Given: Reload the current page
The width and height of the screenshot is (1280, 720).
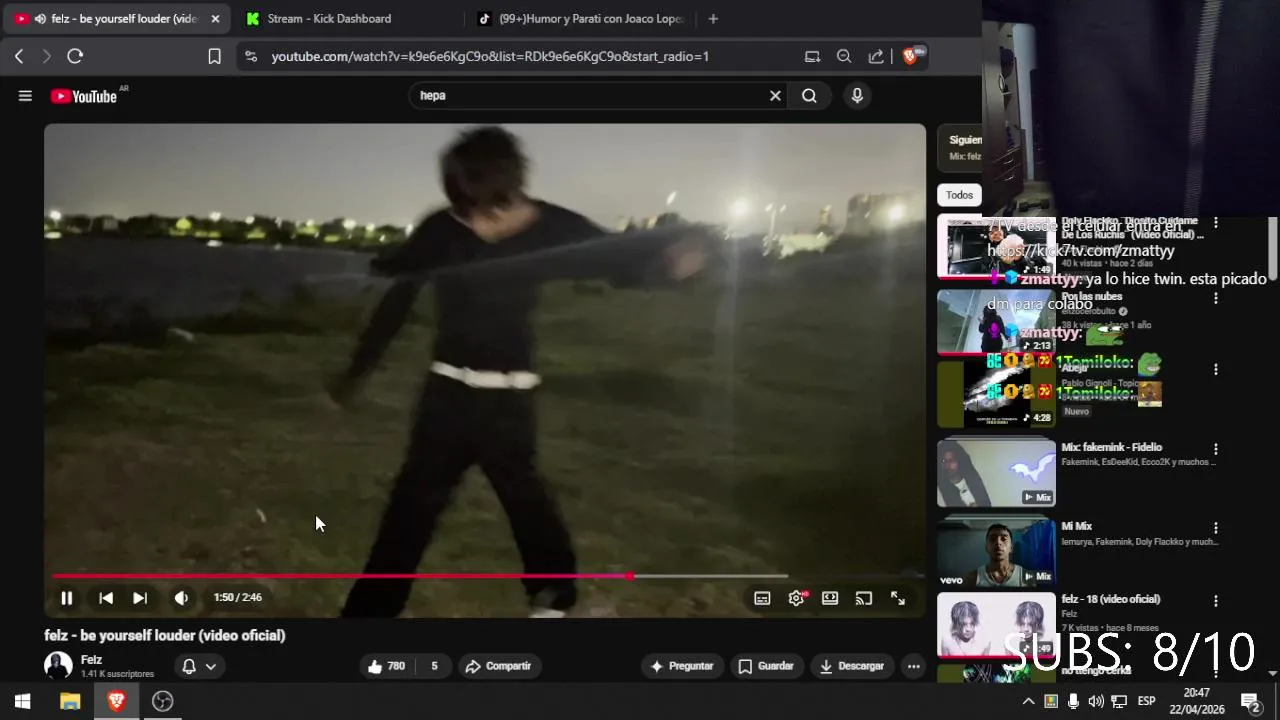Looking at the screenshot, I should coord(75,57).
